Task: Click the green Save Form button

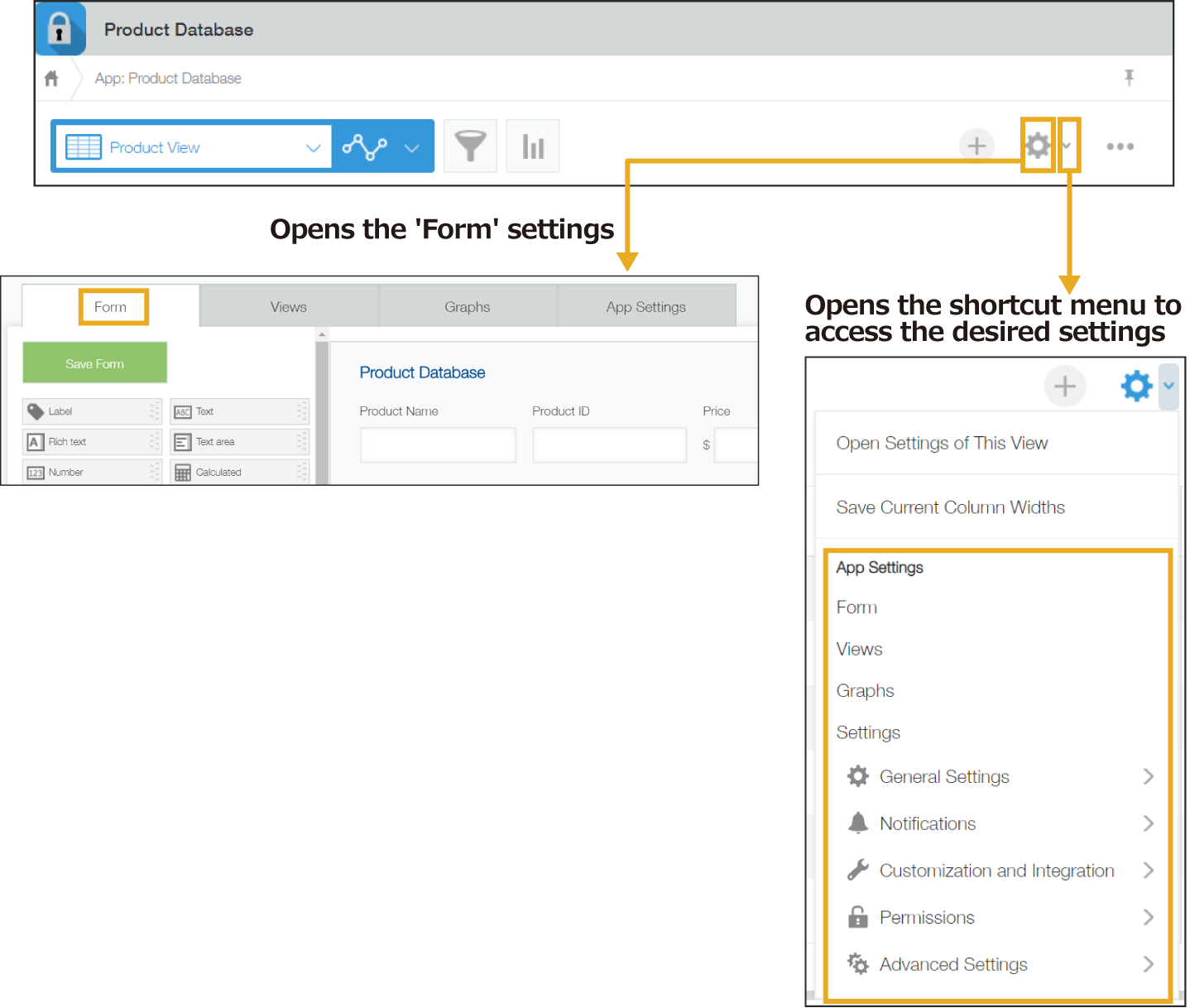Action: 95,363
